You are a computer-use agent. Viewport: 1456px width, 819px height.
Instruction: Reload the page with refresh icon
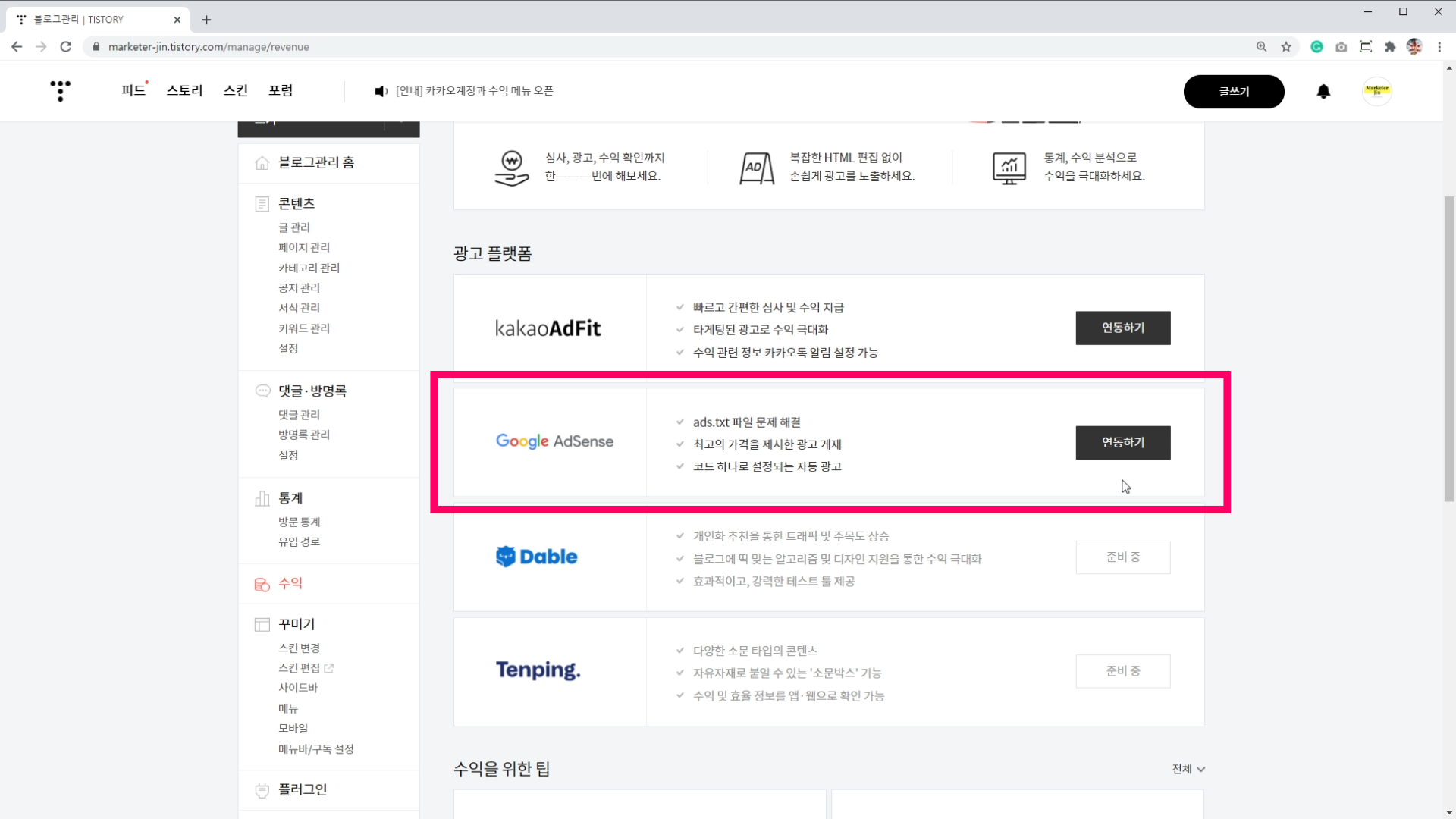(x=66, y=47)
